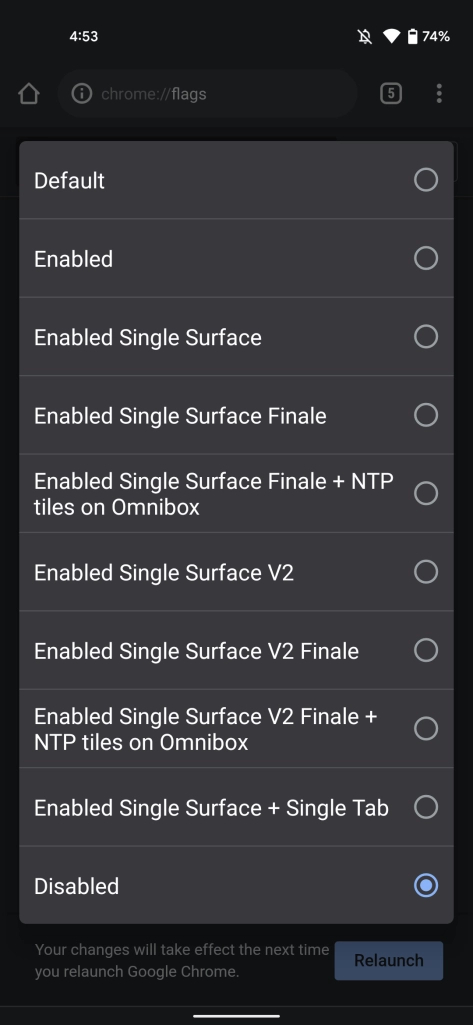Open the three-dot overflow menu
The width and height of the screenshot is (473, 1025).
pyautogui.click(x=439, y=93)
